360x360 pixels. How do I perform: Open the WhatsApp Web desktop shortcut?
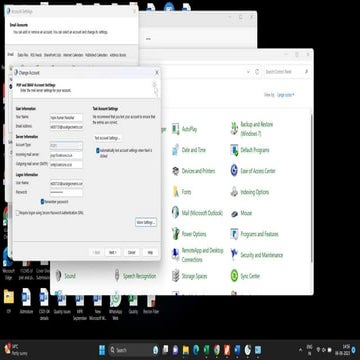click(x=115, y=303)
